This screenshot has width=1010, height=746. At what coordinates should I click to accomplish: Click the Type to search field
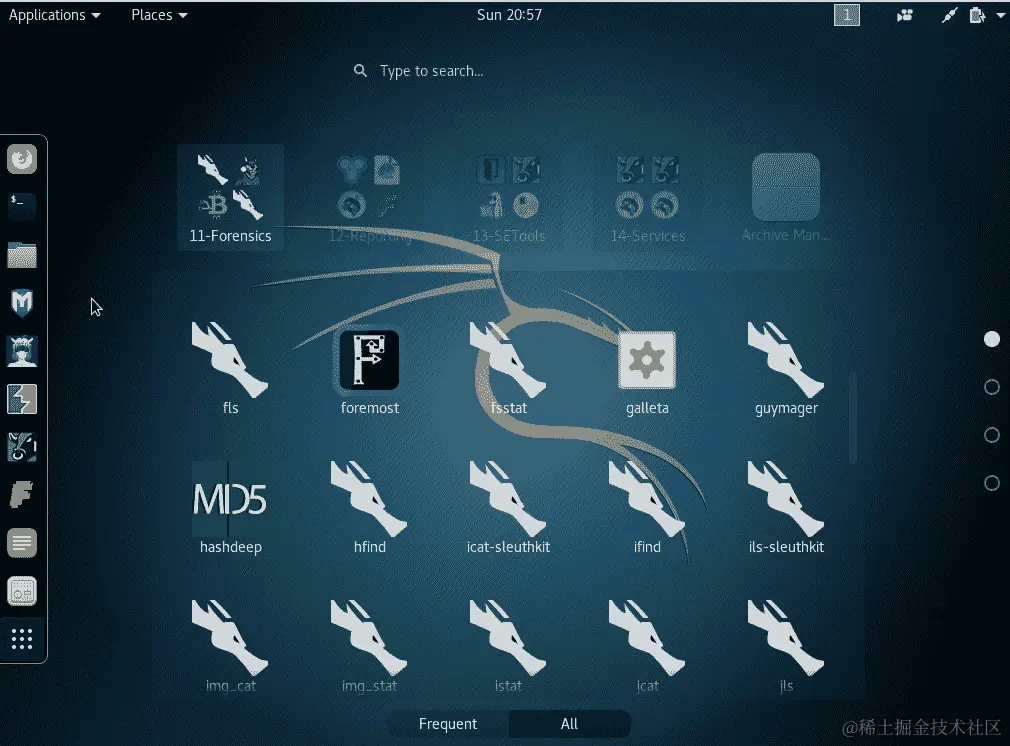[x=505, y=71]
